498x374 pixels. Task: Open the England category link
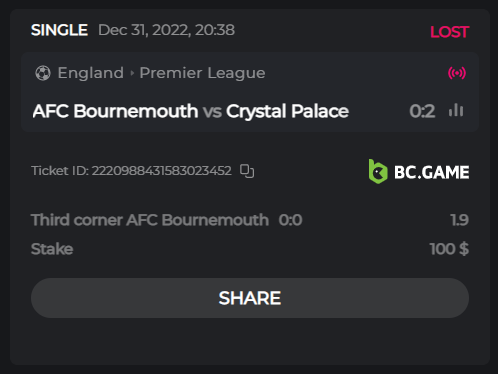(x=91, y=73)
